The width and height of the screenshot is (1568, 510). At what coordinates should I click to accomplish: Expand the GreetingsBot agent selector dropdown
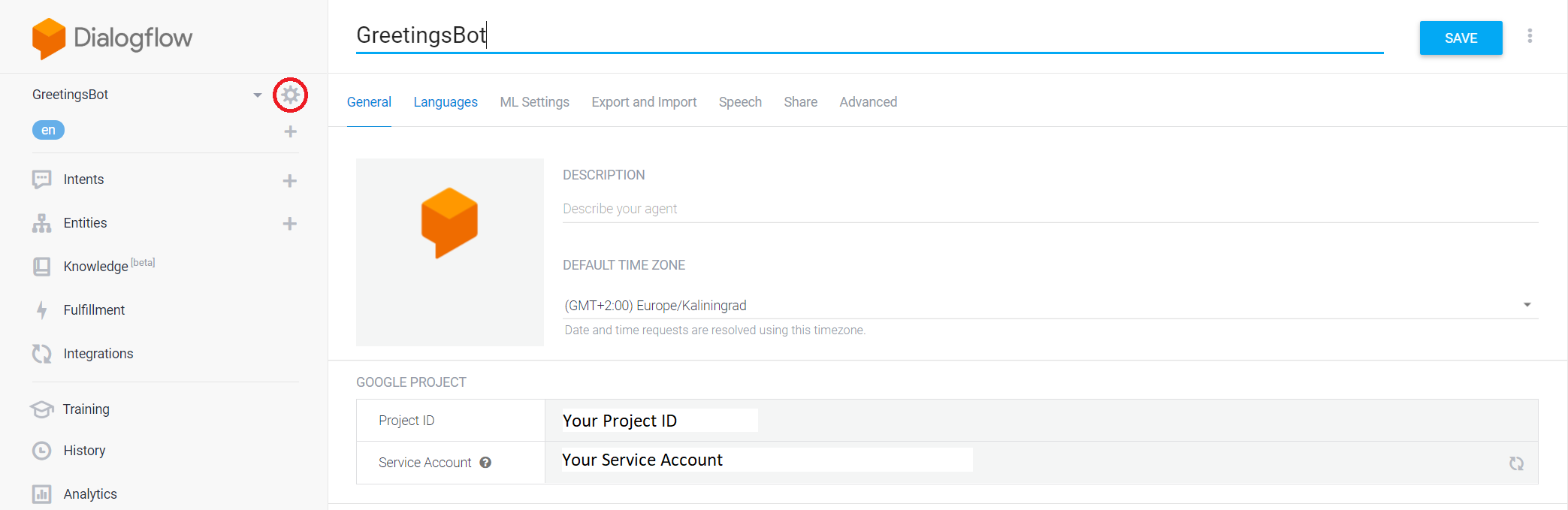[x=258, y=95]
